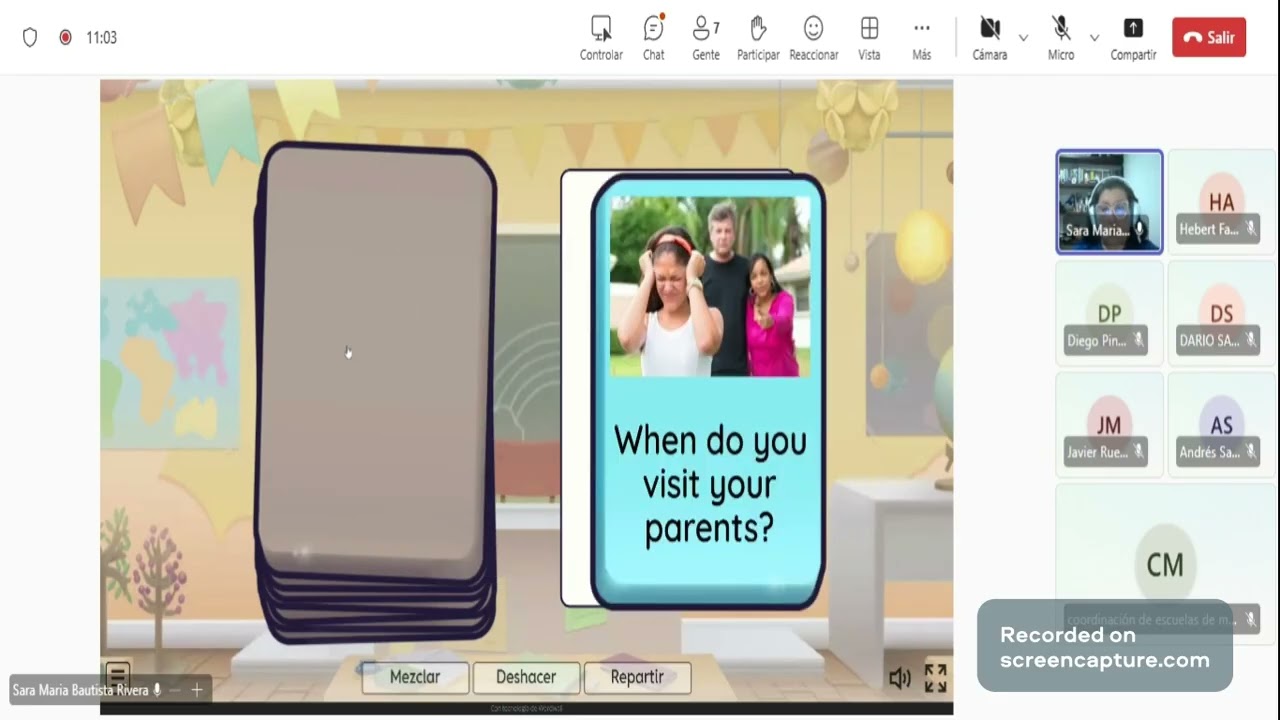This screenshot has width=1280, height=720.
Task: Toggle the Cámara on or off
Action: pyautogui.click(x=990, y=38)
